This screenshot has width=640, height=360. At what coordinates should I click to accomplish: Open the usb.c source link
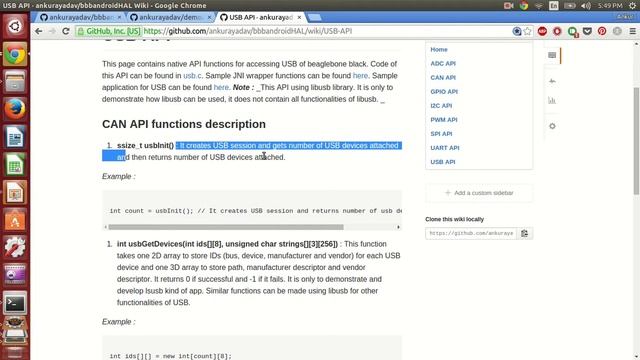[x=192, y=76]
